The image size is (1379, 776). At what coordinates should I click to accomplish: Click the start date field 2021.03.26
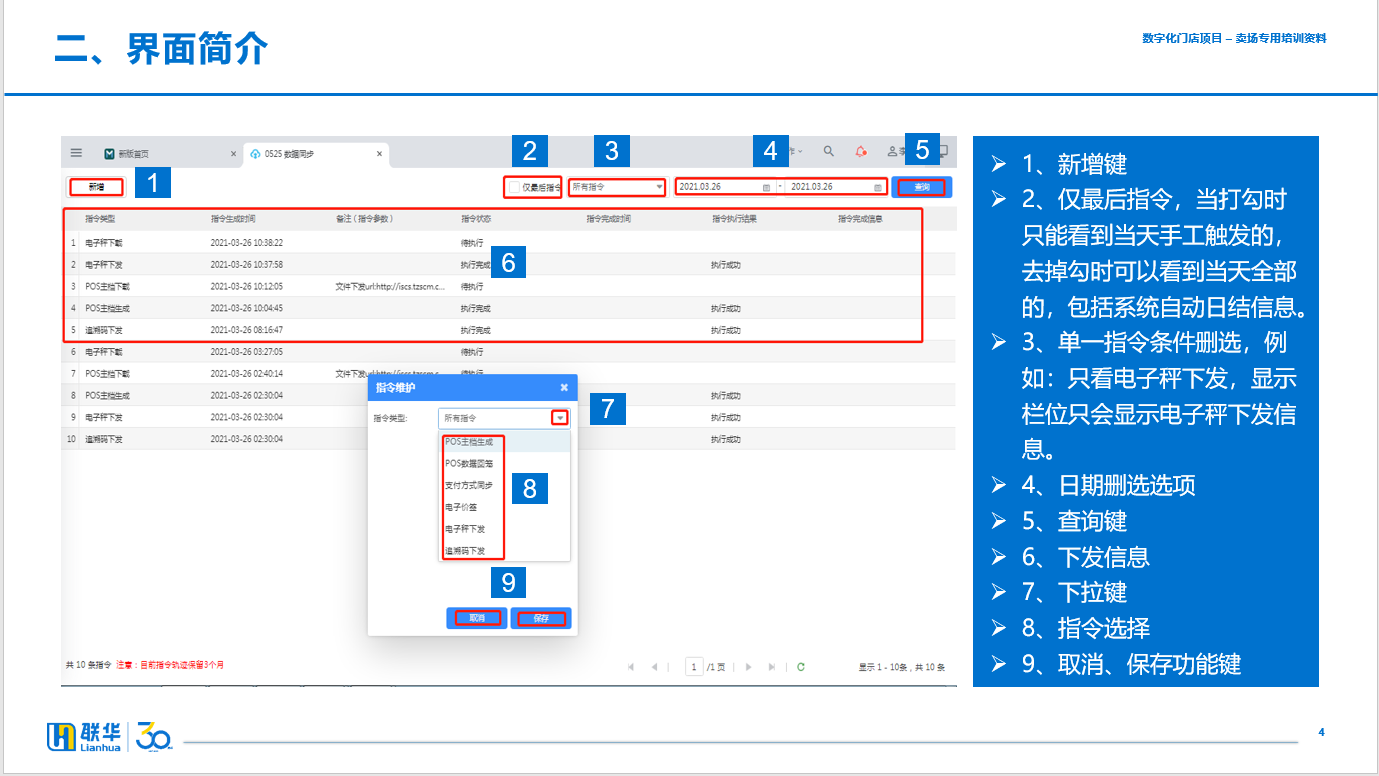tap(726, 187)
